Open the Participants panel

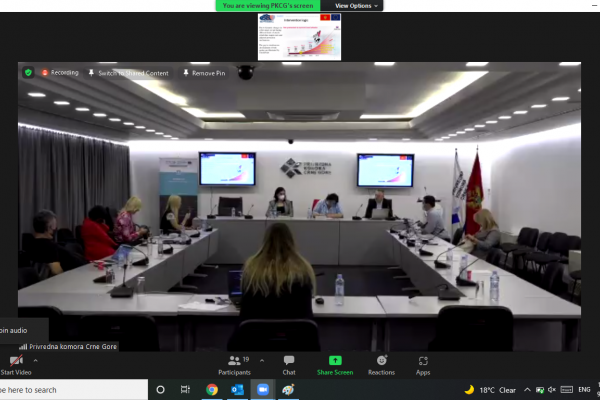[x=234, y=365]
